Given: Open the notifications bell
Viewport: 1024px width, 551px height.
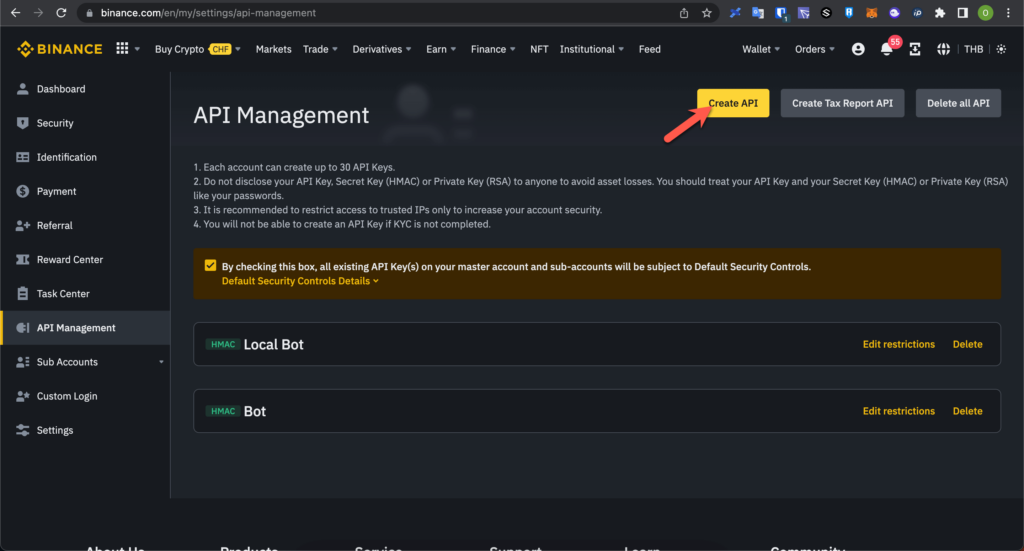Looking at the screenshot, I should 886,50.
